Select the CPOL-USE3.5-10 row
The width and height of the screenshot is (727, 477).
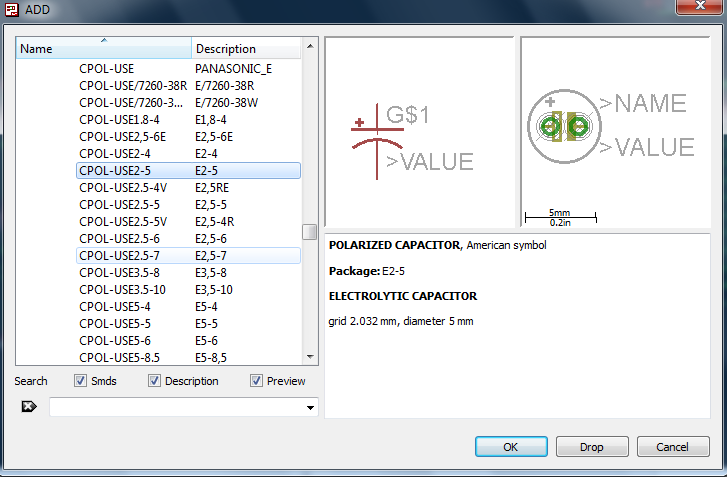coord(188,290)
